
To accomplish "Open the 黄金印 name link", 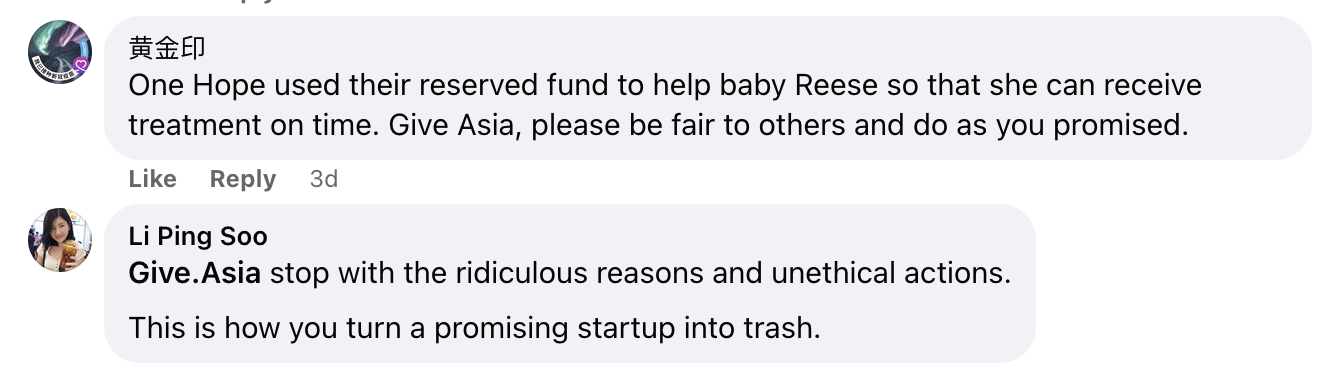I will 167,47.
